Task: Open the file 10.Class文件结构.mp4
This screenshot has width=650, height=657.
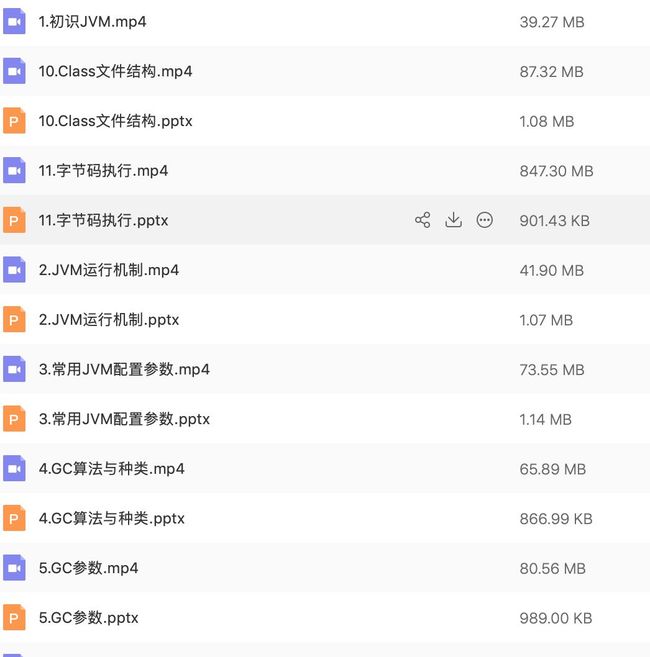Action: pos(115,72)
